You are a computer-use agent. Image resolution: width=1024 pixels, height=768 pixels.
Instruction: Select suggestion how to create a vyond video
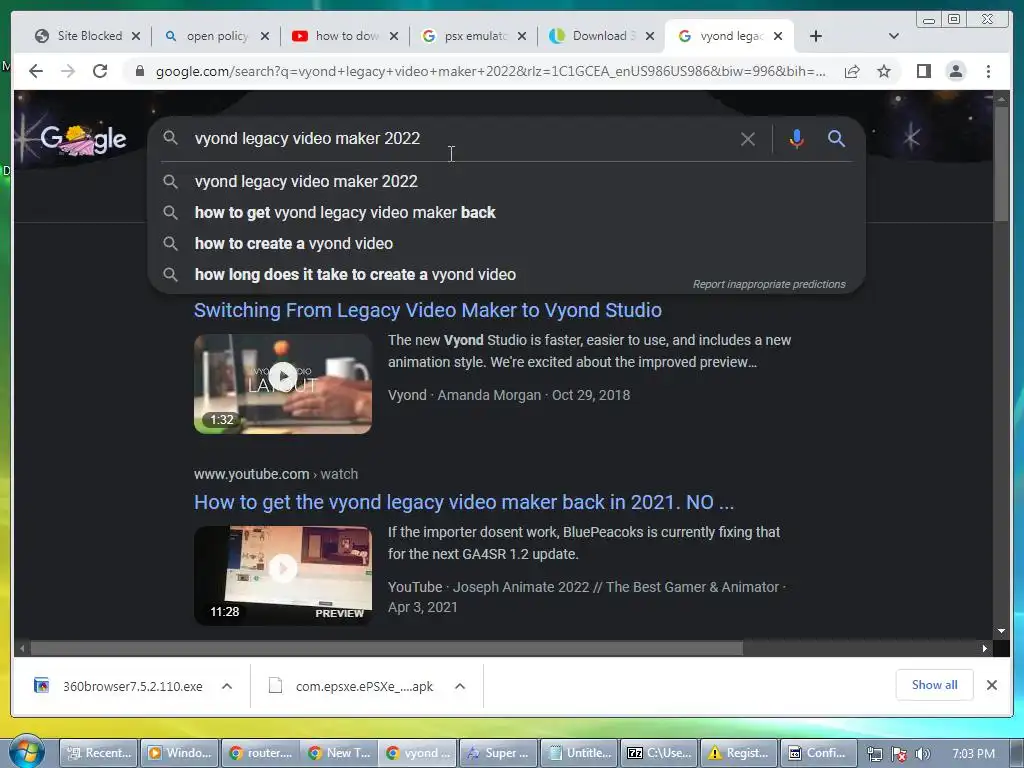pos(506,244)
